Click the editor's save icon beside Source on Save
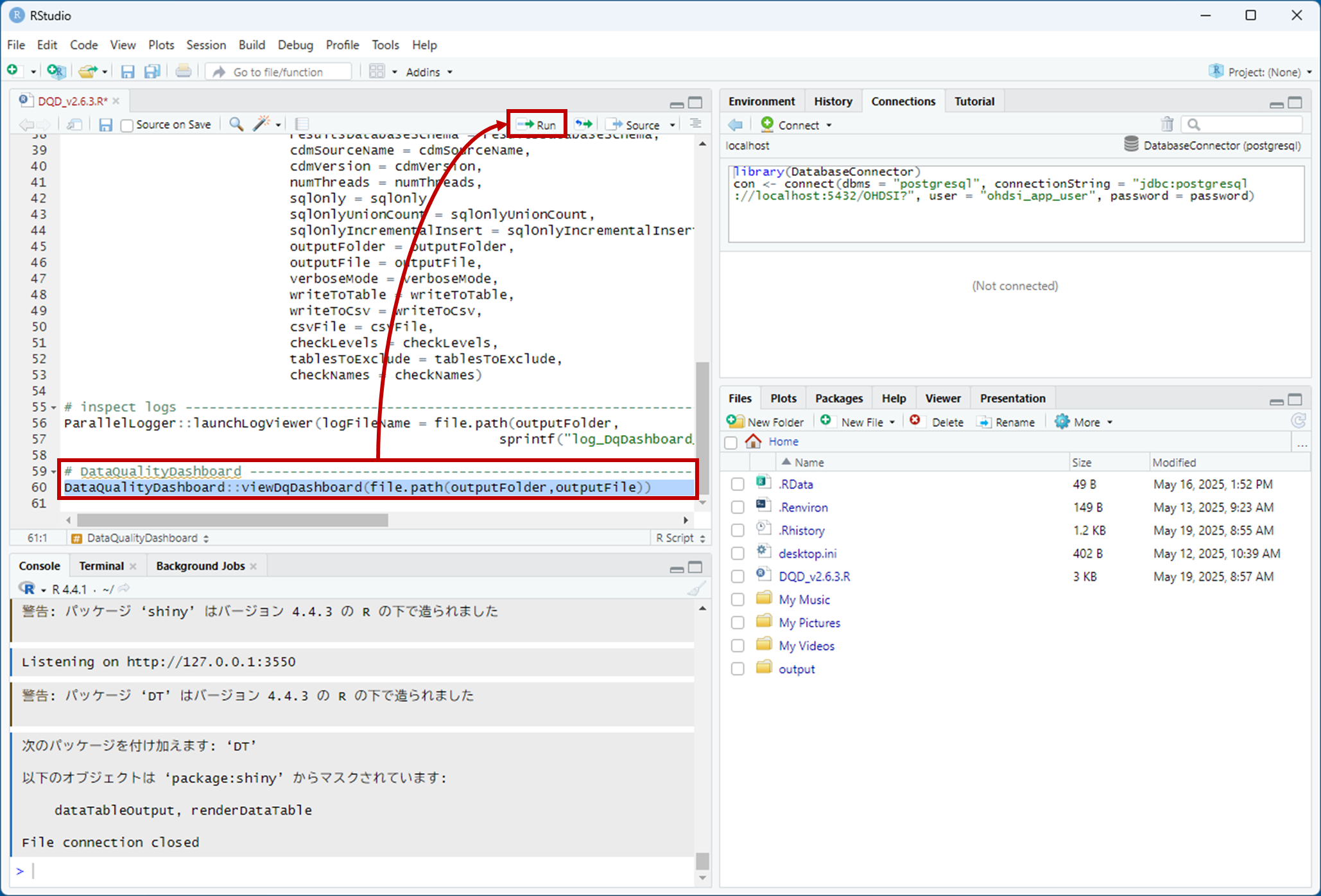 click(x=106, y=125)
